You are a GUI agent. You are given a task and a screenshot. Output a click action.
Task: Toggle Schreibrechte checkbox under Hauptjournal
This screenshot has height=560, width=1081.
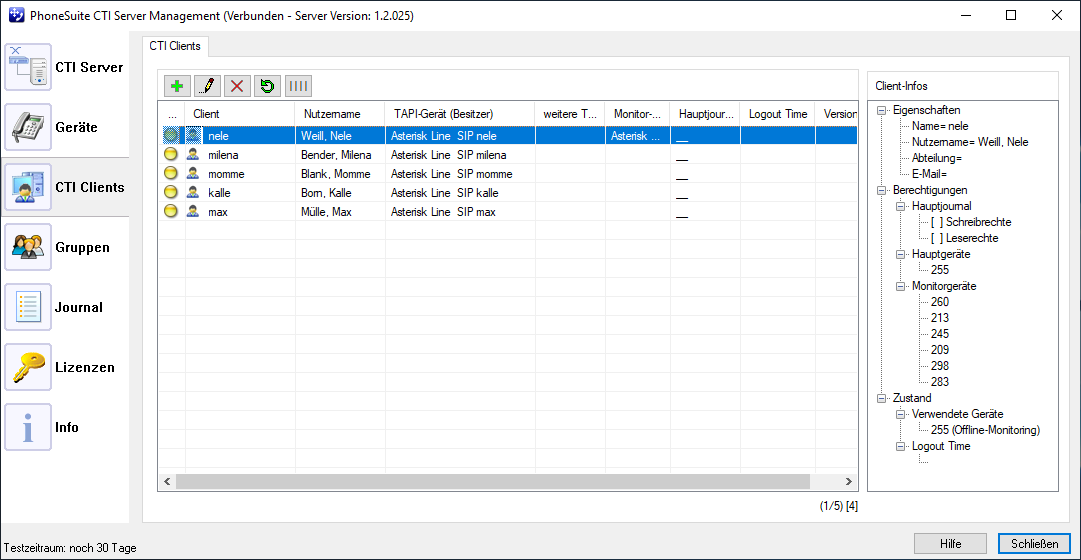(937, 222)
